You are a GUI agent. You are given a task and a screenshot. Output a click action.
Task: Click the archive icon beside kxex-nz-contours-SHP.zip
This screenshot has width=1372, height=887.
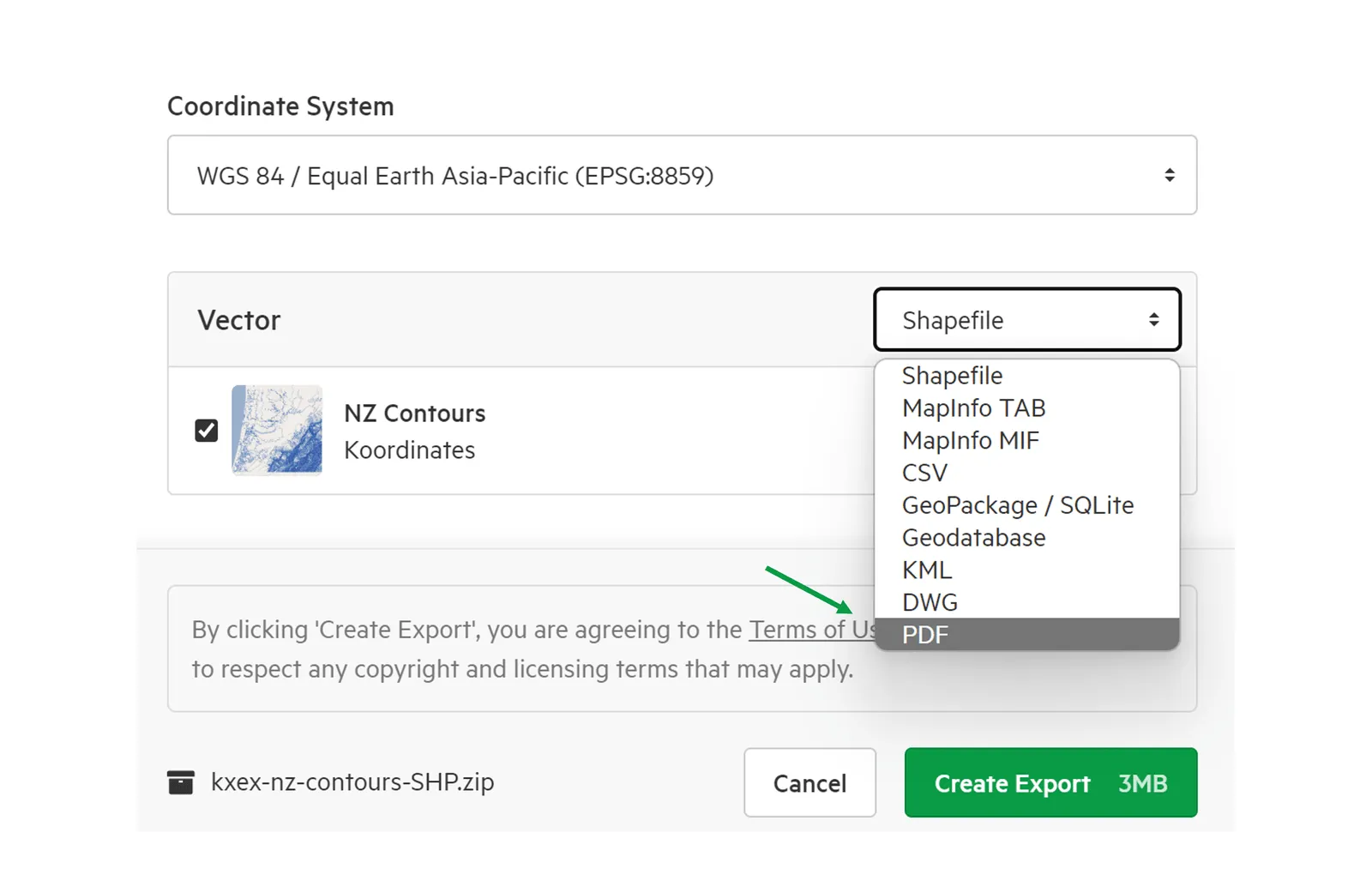(180, 782)
